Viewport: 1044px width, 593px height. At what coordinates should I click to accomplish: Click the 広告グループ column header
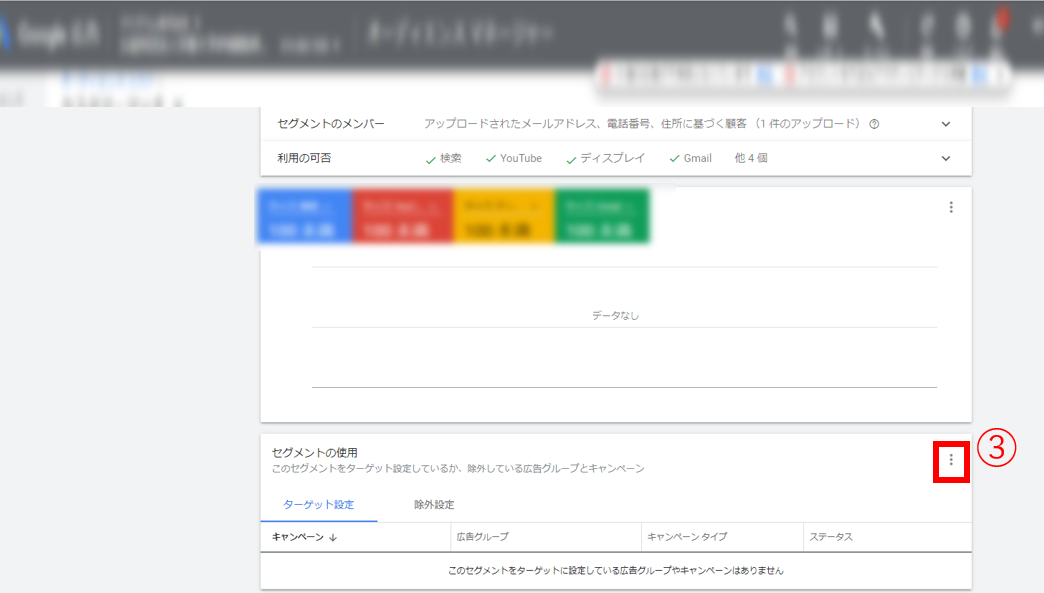tap(483, 537)
